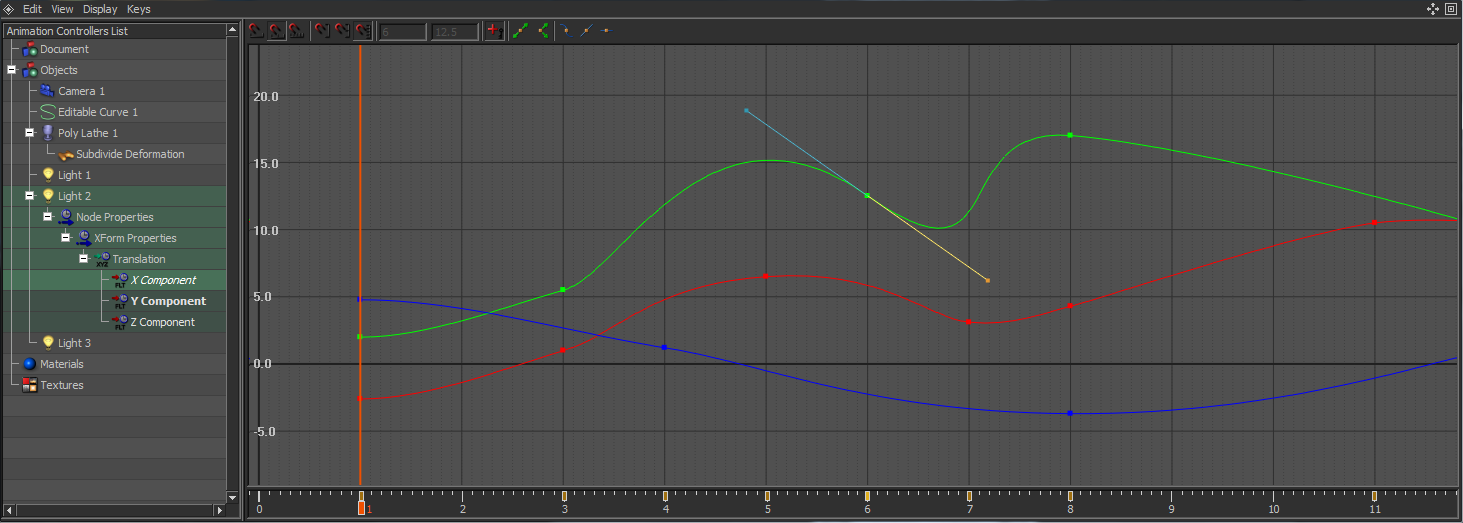Open the Edit menu
1463x523 pixels.
[x=32, y=9]
